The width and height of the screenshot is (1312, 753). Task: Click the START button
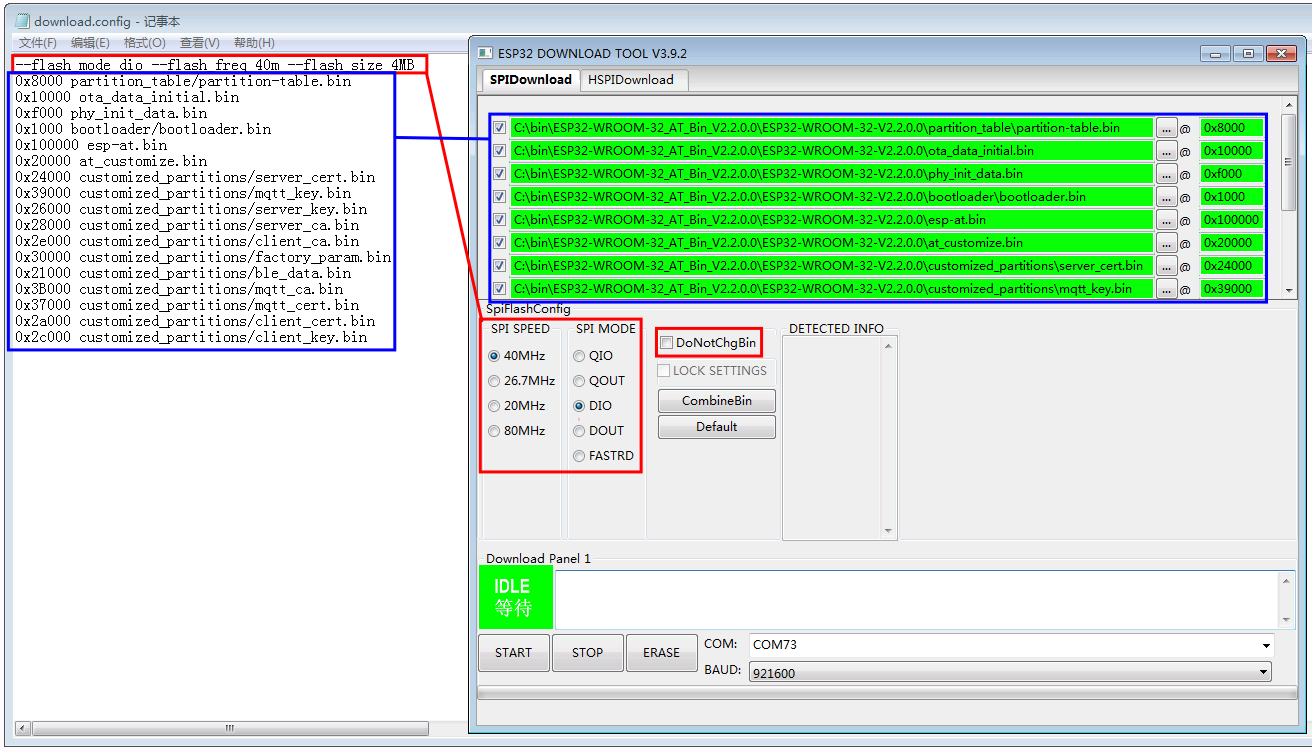tap(513, 653)
